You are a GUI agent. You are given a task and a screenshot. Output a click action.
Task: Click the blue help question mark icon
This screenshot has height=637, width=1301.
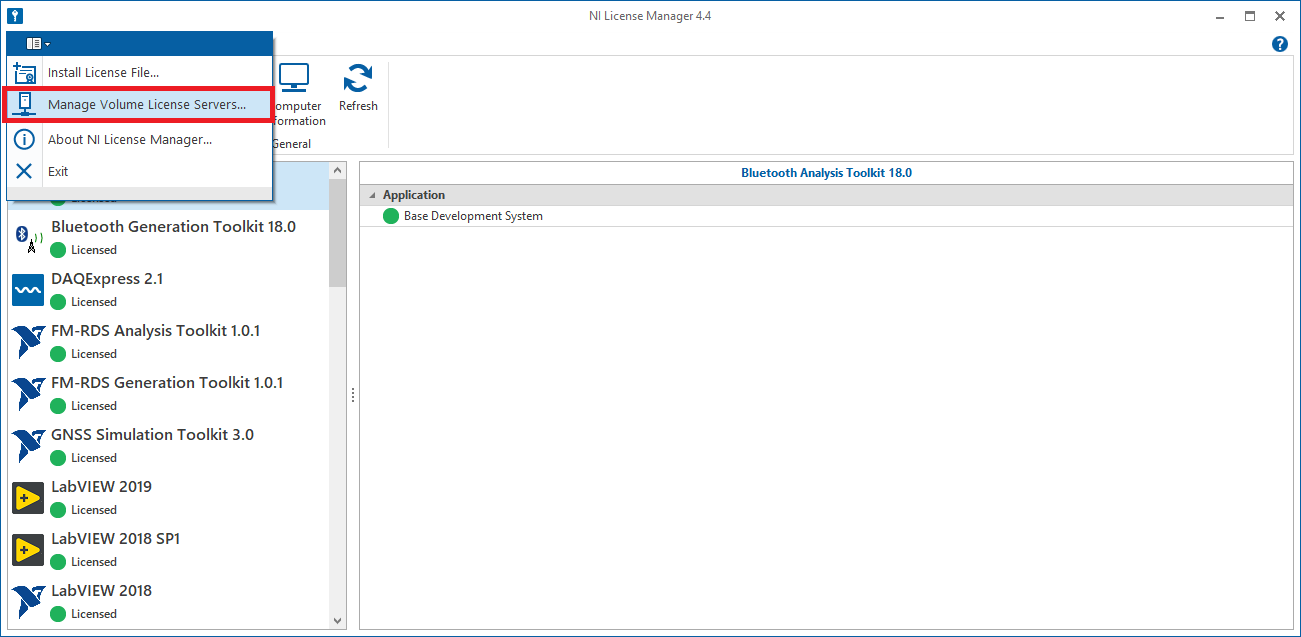[x=1279, y=44]
